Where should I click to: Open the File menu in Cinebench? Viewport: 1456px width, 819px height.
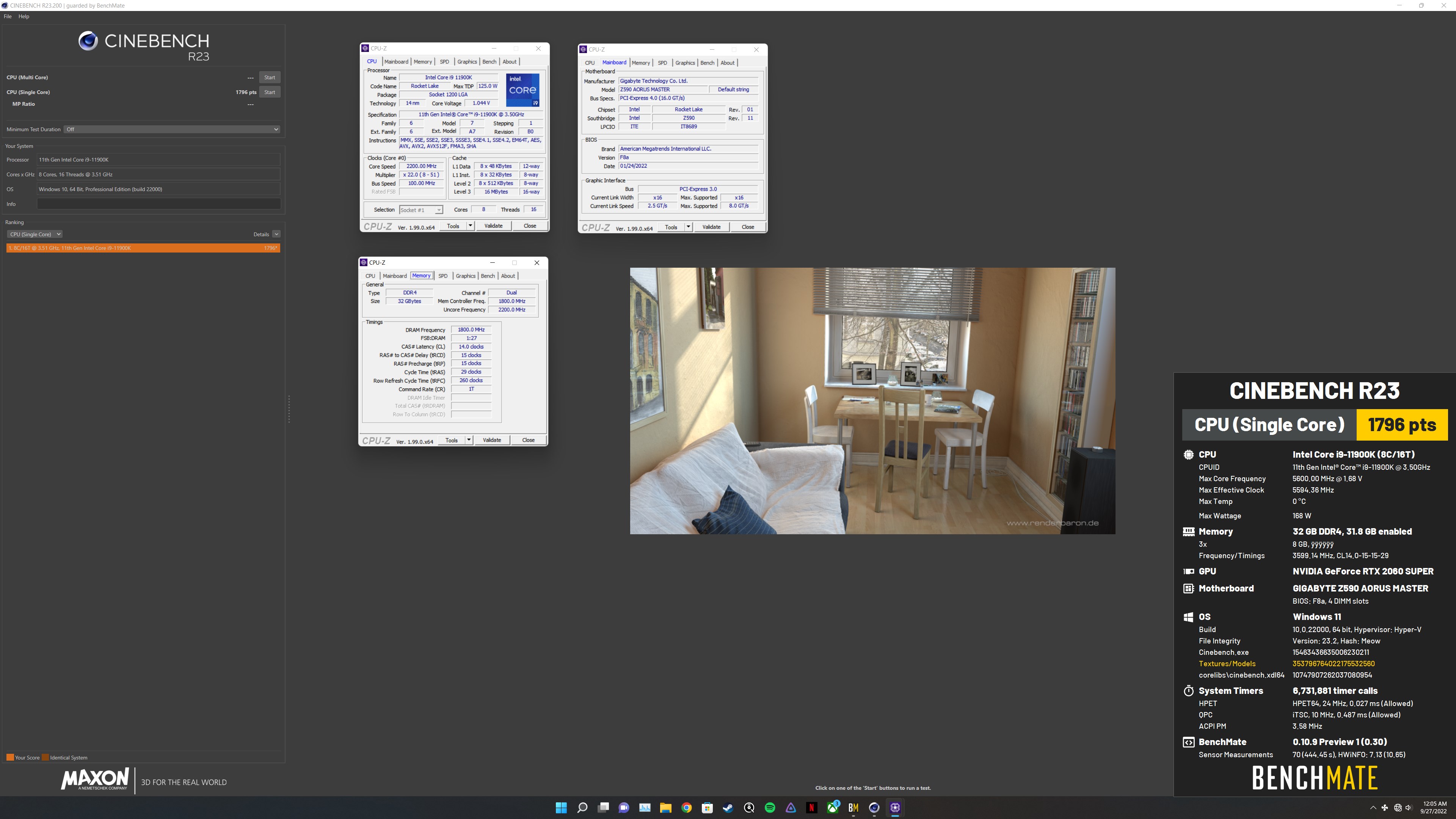pos(7,16)
